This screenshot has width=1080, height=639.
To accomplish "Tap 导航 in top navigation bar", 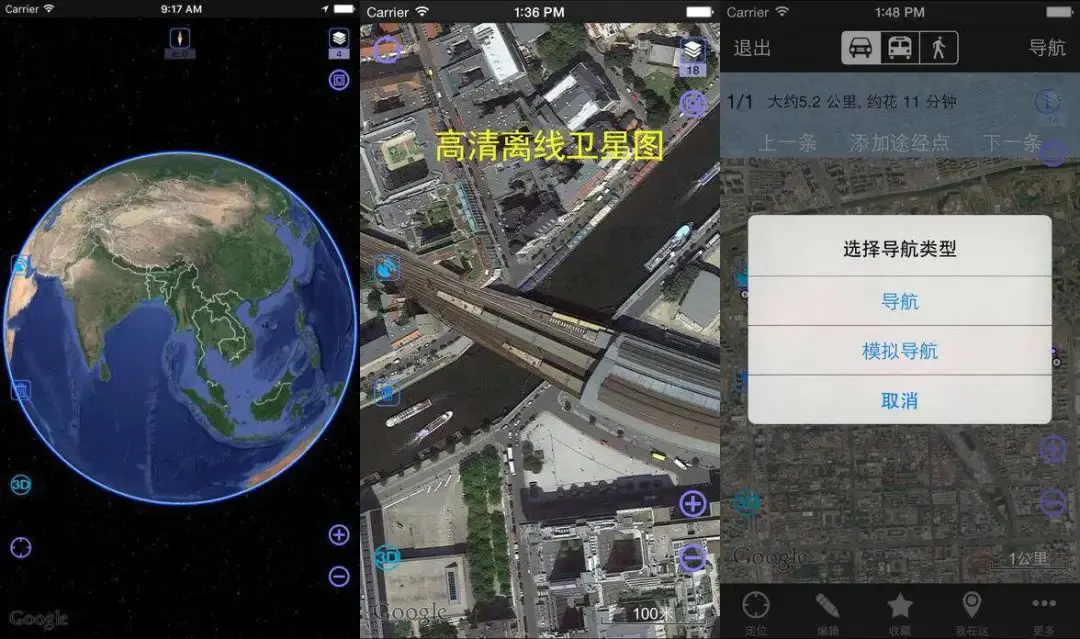I will tap(1047, 48).
